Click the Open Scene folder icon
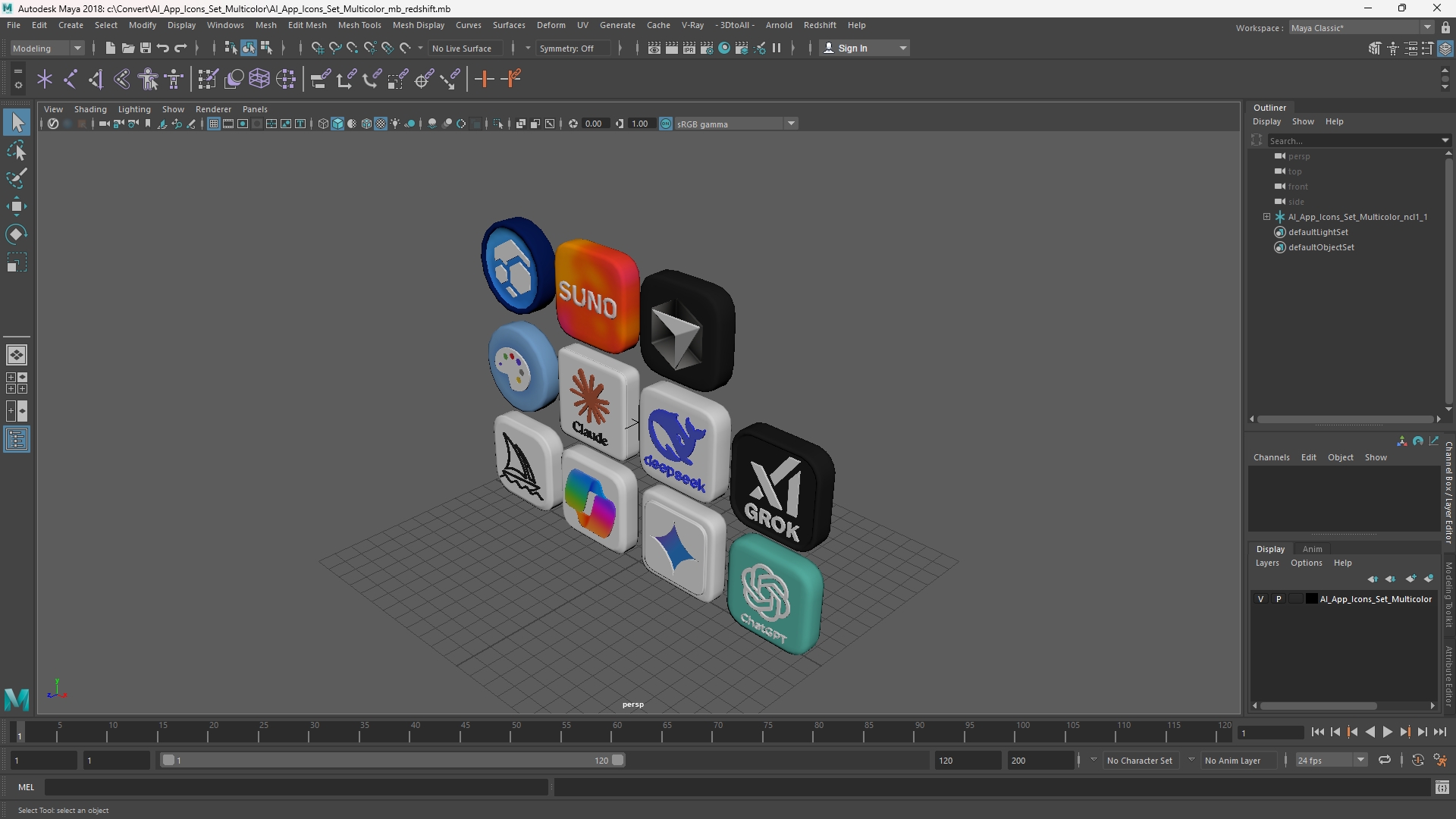Screen dimensions: 1456x819 127,48
